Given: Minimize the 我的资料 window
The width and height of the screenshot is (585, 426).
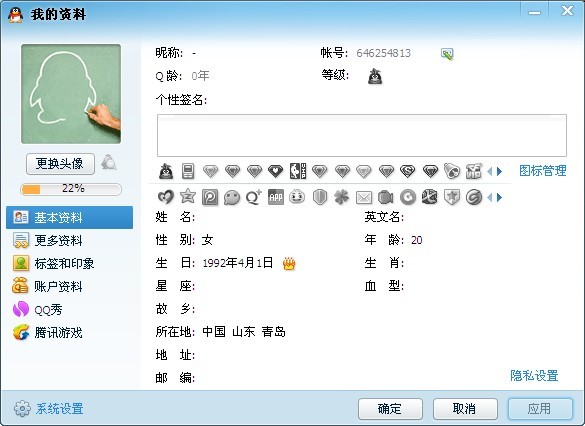Looking at the screenshot, I should click(x=534, y=12).
